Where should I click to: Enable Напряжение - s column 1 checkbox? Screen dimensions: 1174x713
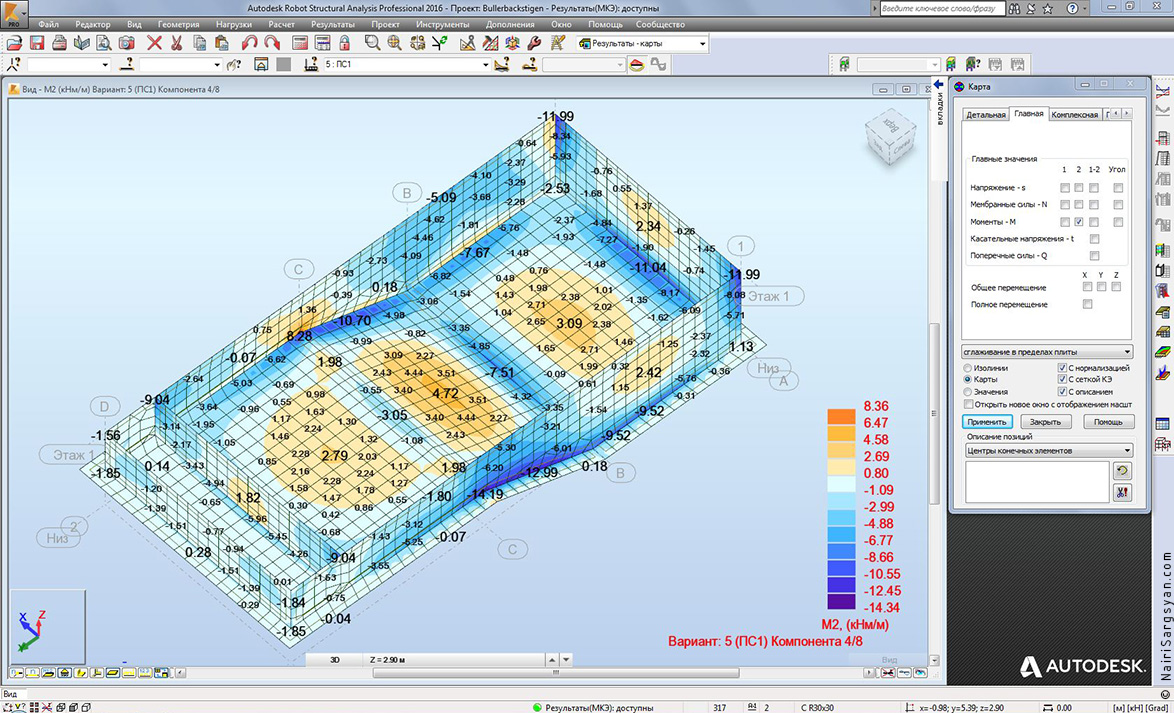1065,188
